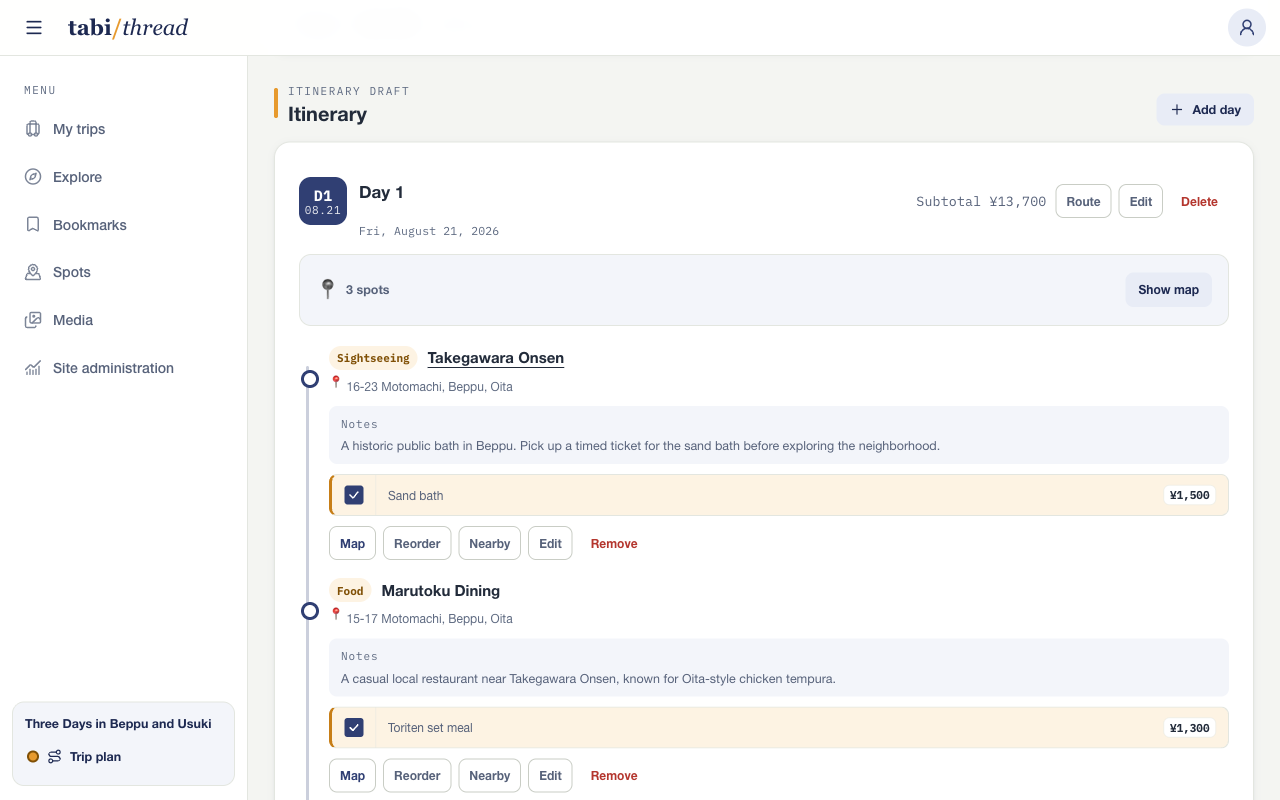This screenshot has height=800, width=1280.
Task: Edit the Marutoku Dining spot
Action: coord(550,775)
